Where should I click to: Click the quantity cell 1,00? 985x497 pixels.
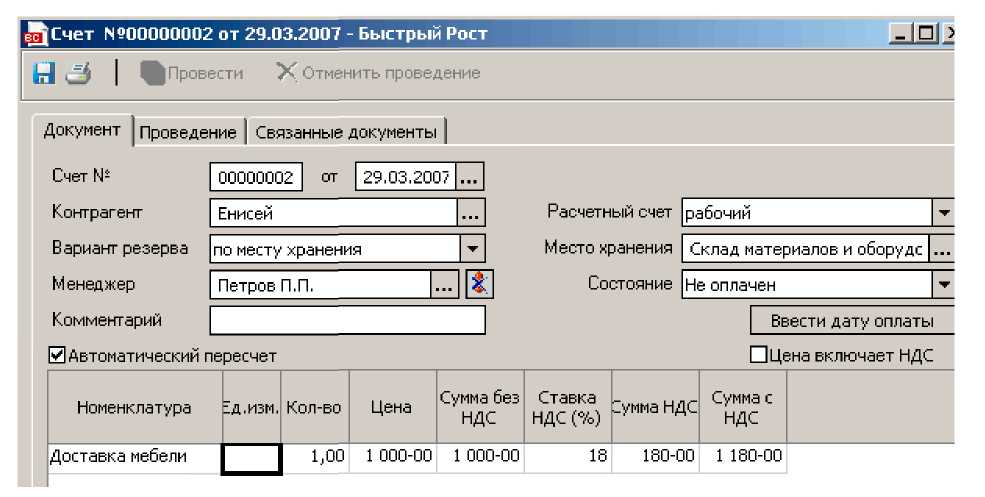point(315,457)
